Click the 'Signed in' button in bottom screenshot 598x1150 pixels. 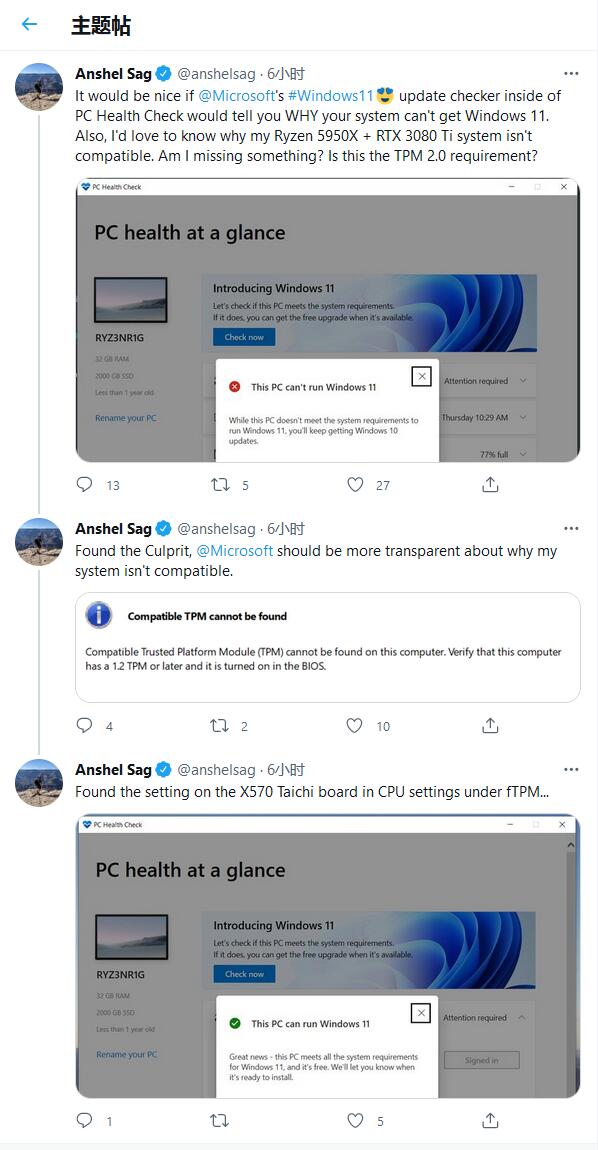481,1059
